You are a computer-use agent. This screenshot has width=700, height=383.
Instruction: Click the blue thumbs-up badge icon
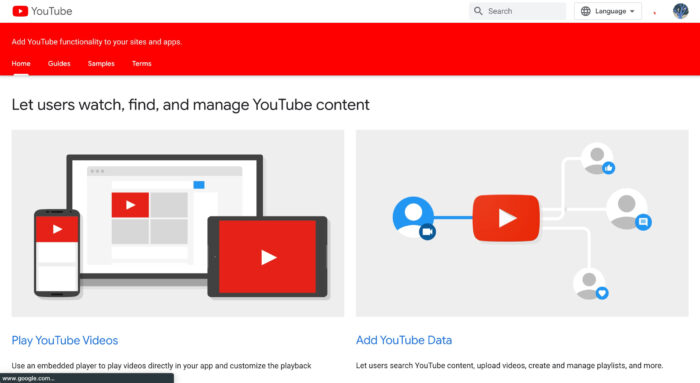point(608,168)
